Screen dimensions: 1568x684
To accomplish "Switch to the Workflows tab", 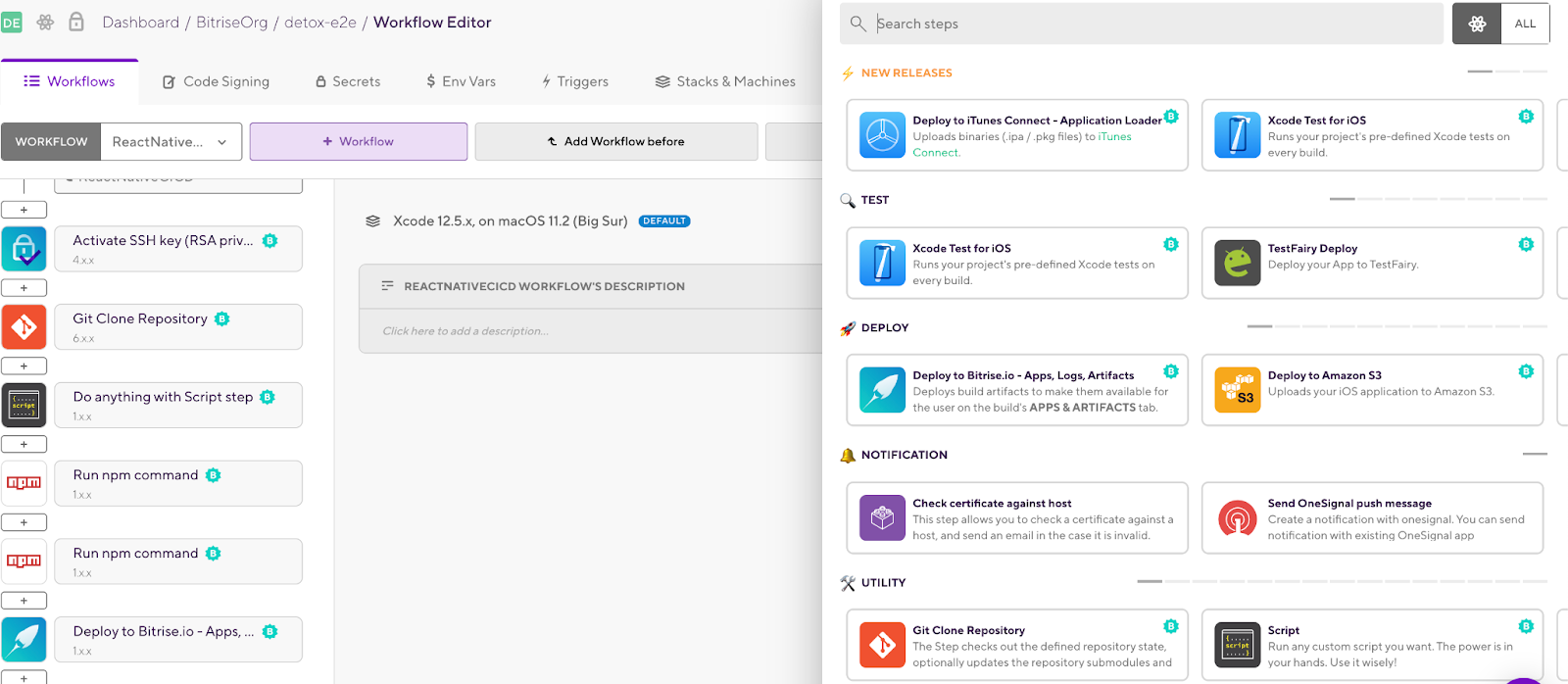I will click(x=70, y=81).
